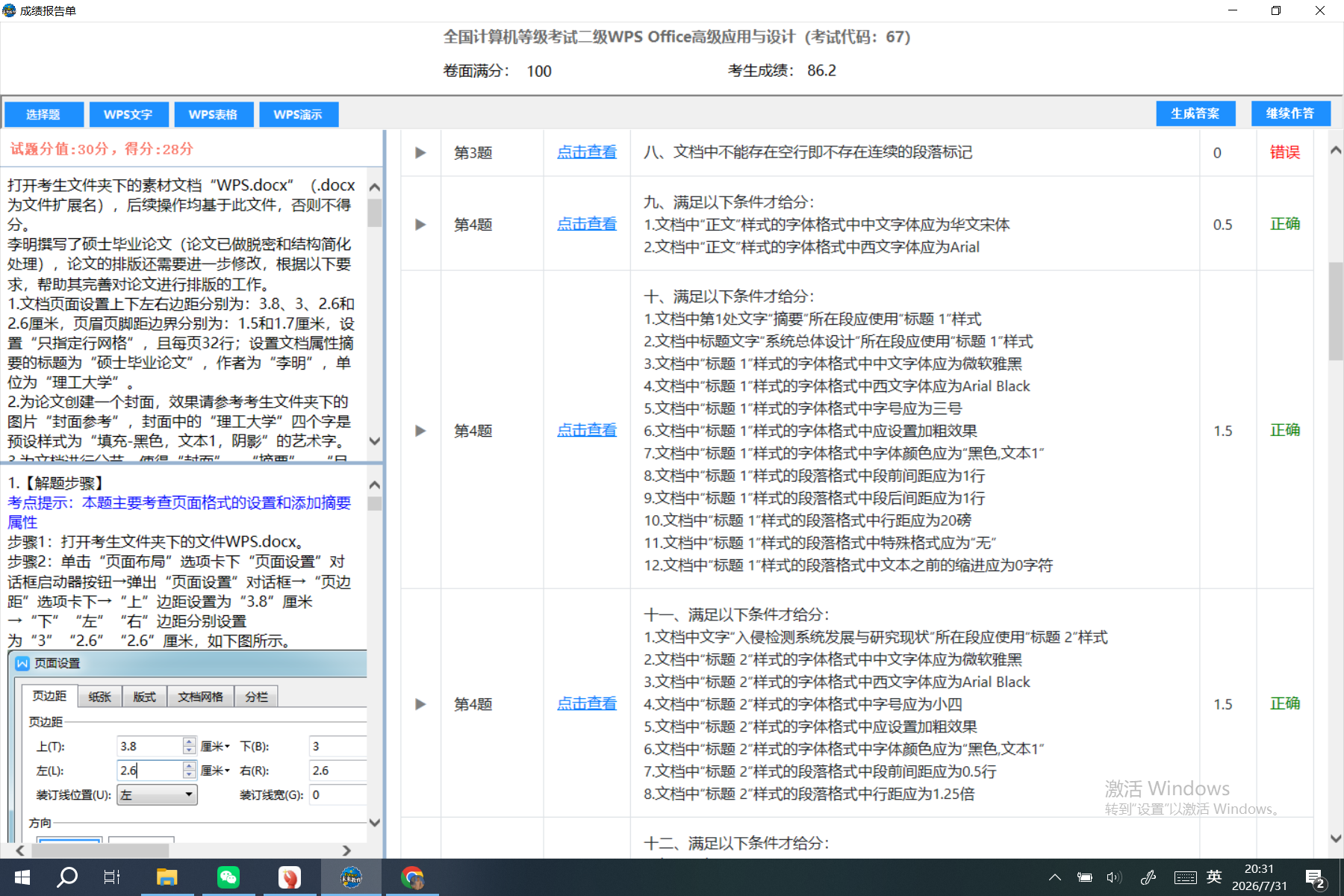Open 点击查看 link for 第3题
This screenshot has height=896, width=1344.
point(587,152)
